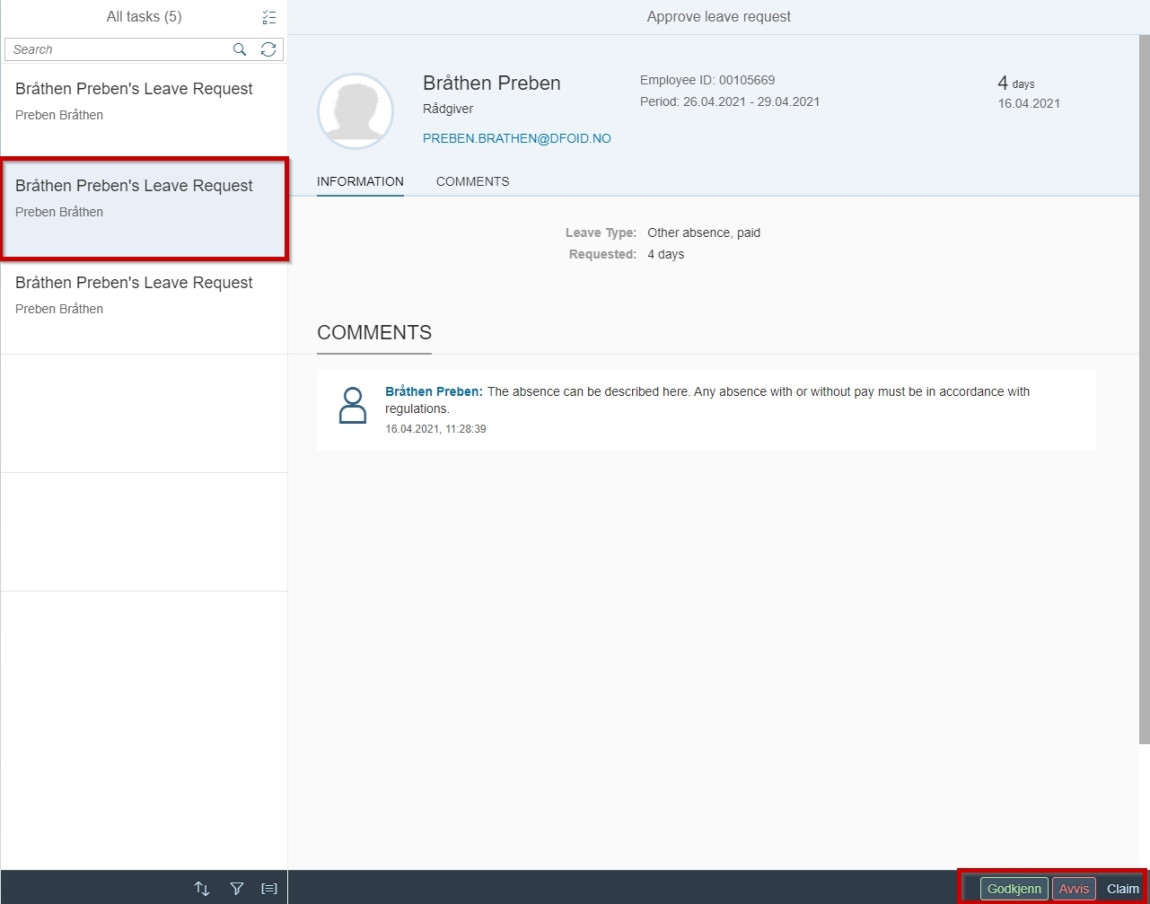Click the commenter person icon

(x=352, y=405)
